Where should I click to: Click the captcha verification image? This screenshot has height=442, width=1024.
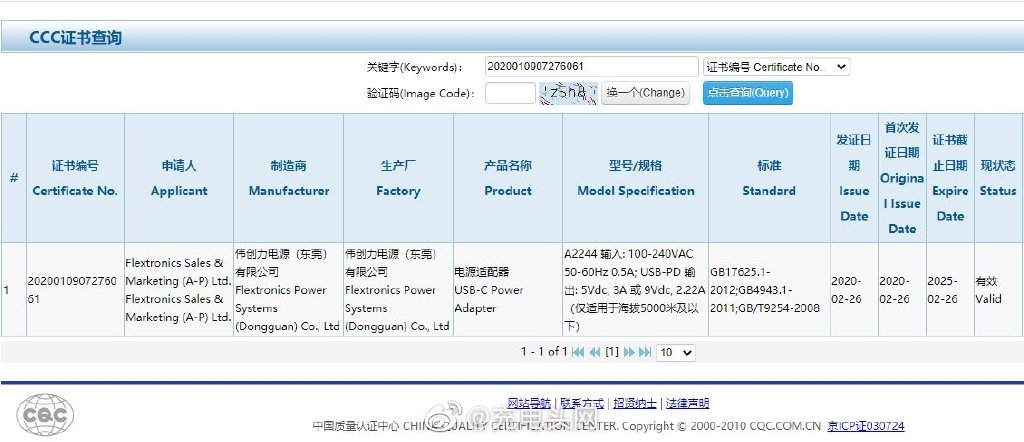tap(568, 93)
